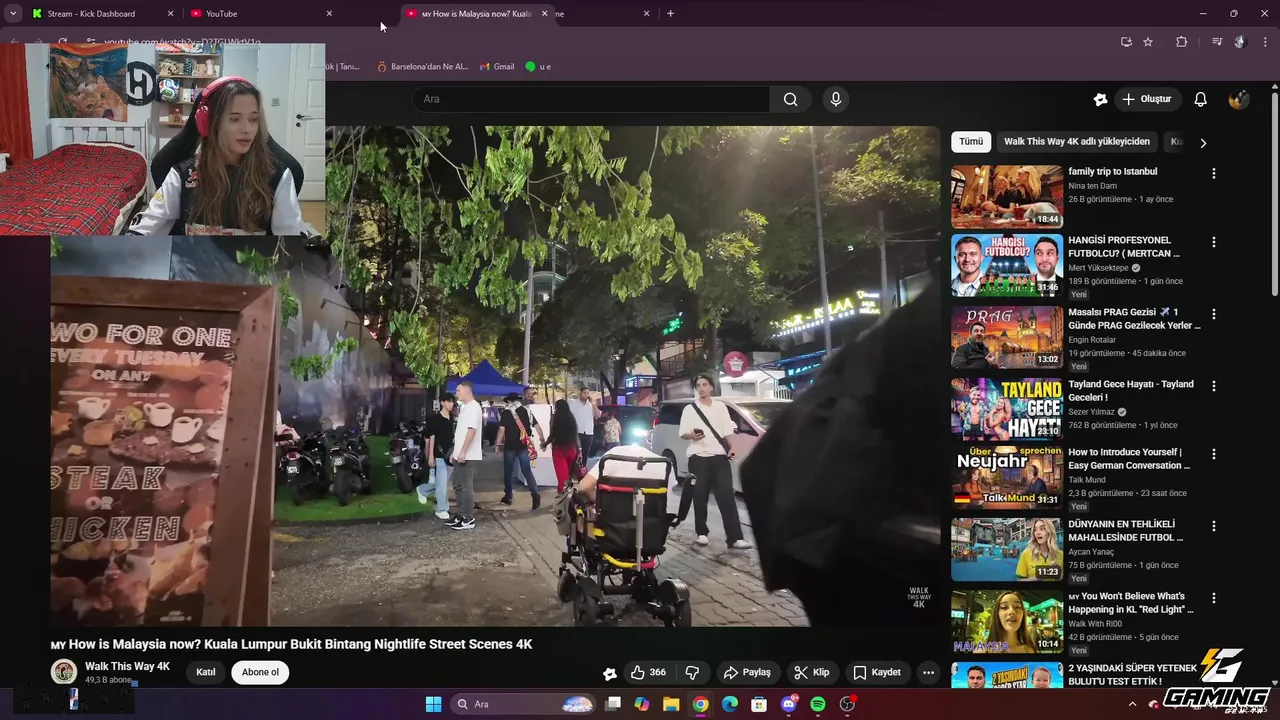Open options for 'Masalsı PRAG Gezisi' video
The width and height of the screenshot is (1280, 720).
click(1214, 314)
